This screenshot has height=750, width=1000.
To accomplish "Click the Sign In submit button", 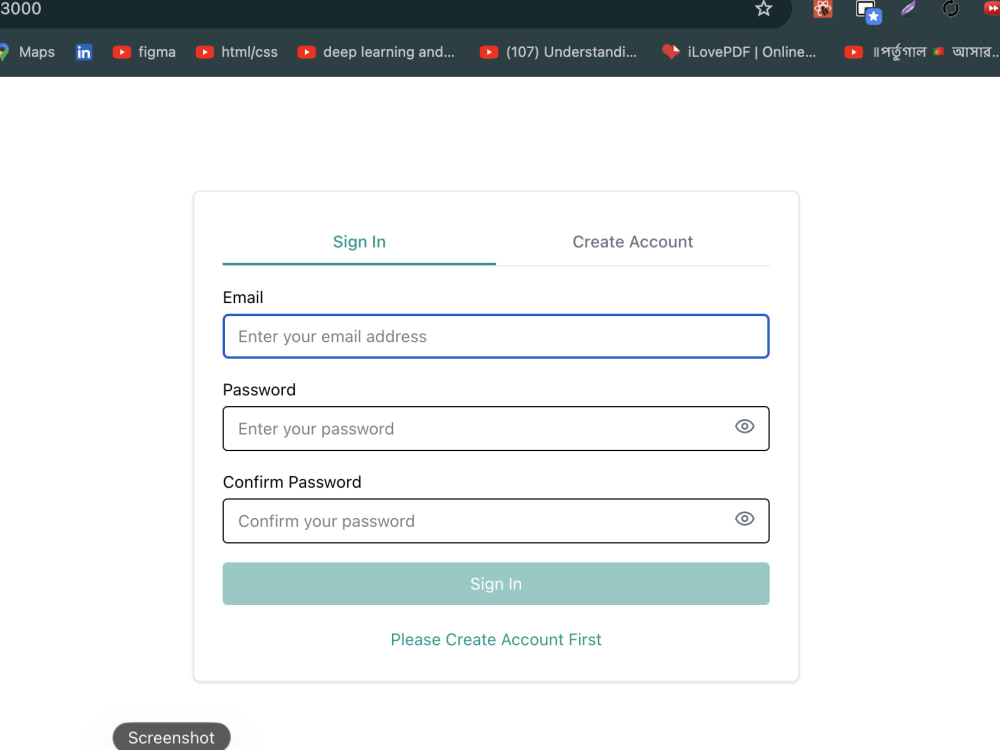I will click(496, 584).
